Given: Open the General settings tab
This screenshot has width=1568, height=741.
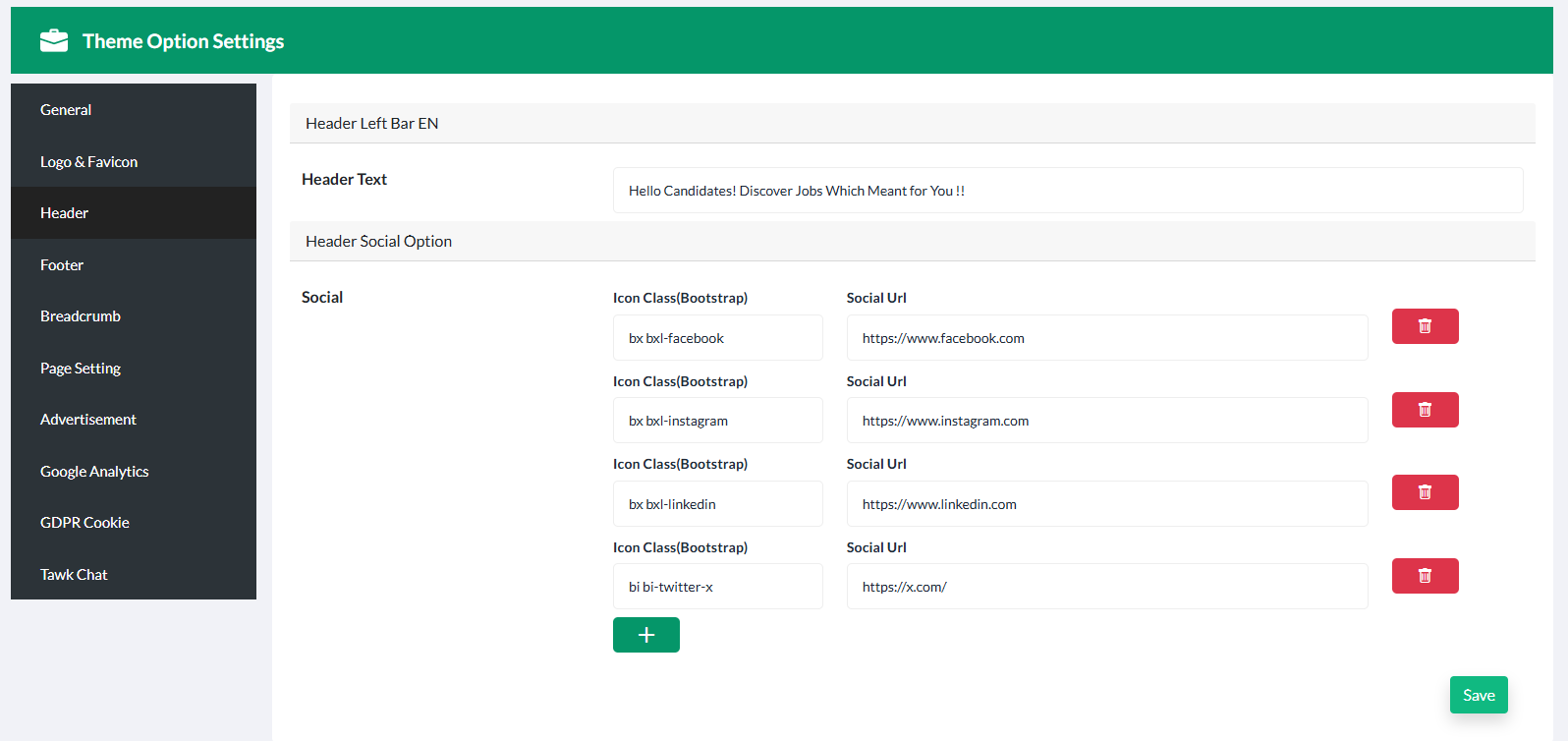Looking at the screenshot, I should pos(66,110).
